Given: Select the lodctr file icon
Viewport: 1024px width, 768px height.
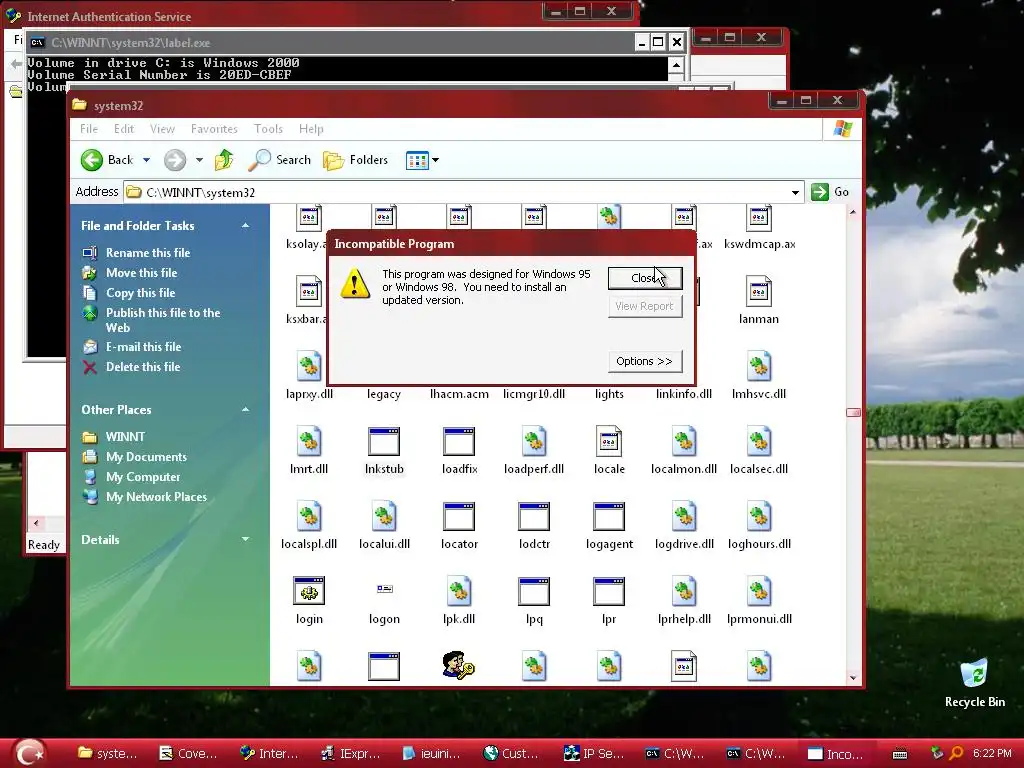Looking at the screenshot, I should (534, 517).
